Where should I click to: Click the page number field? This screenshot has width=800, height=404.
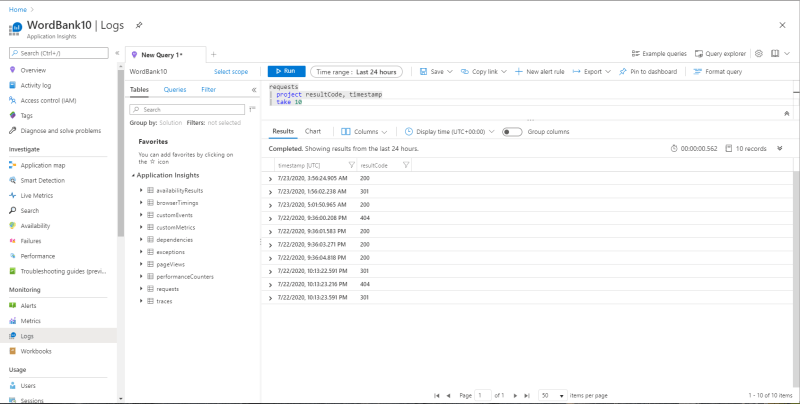(x=483, y=395)
